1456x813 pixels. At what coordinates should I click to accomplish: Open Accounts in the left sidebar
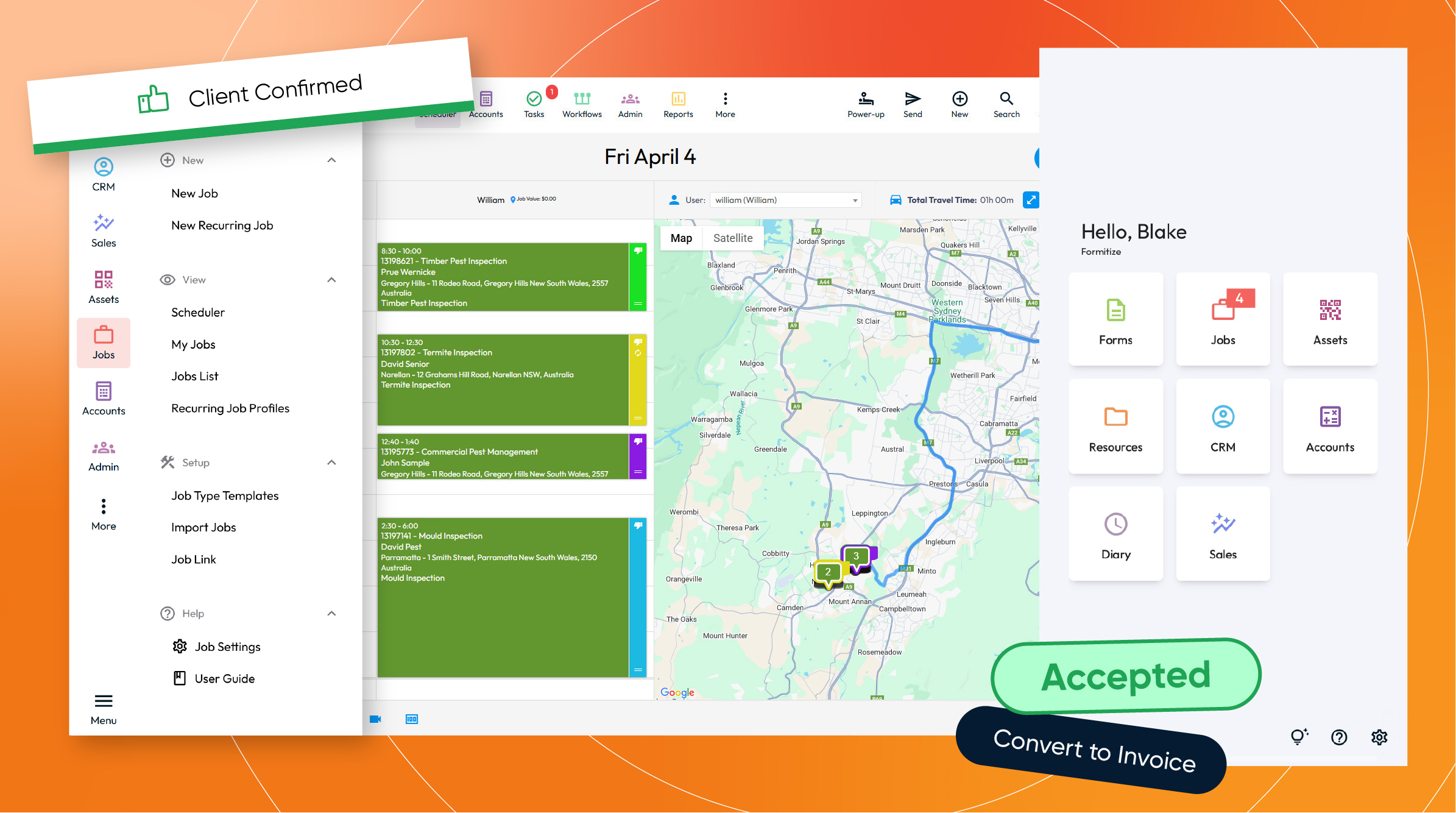click(x=104, y=399)
